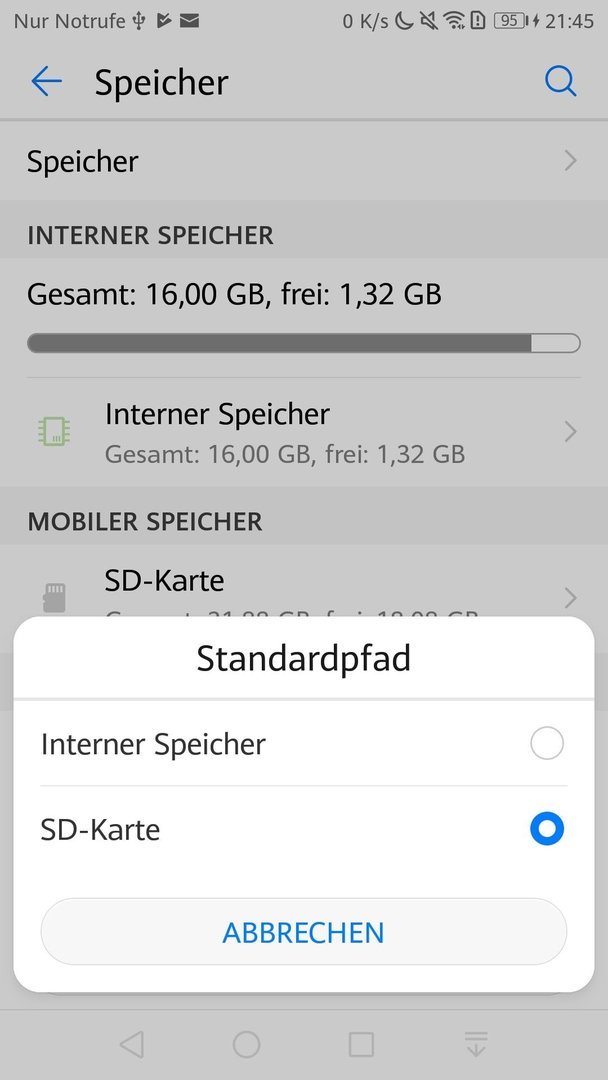Tap the Android back navigation triangle

point(132,1044)
